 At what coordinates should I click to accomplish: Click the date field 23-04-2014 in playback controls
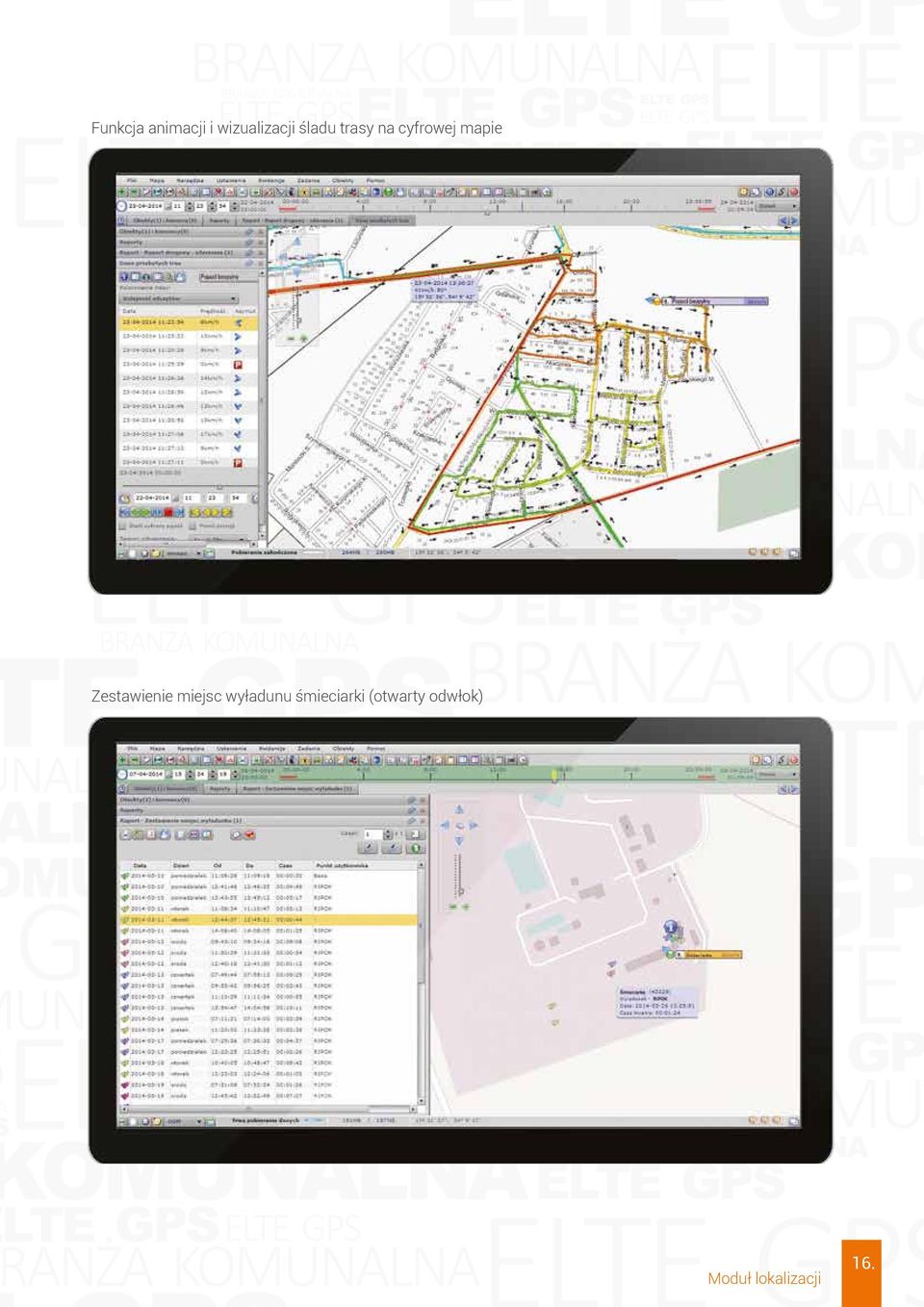coord(151,498)
